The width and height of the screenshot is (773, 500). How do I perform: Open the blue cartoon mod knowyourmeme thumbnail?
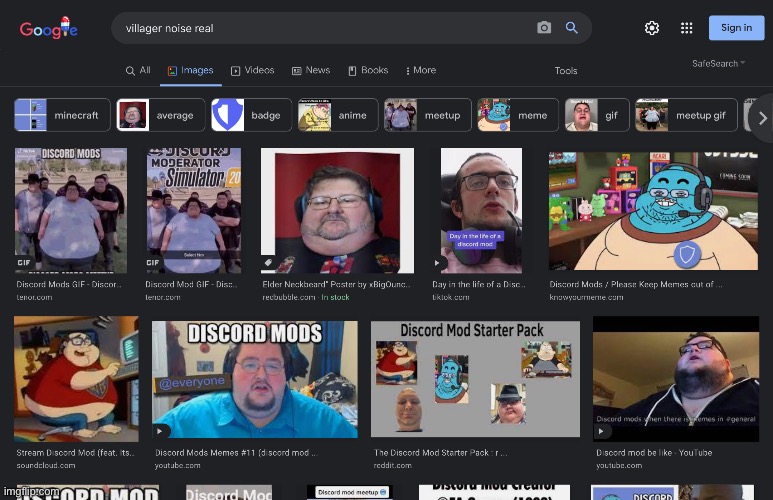653,211
